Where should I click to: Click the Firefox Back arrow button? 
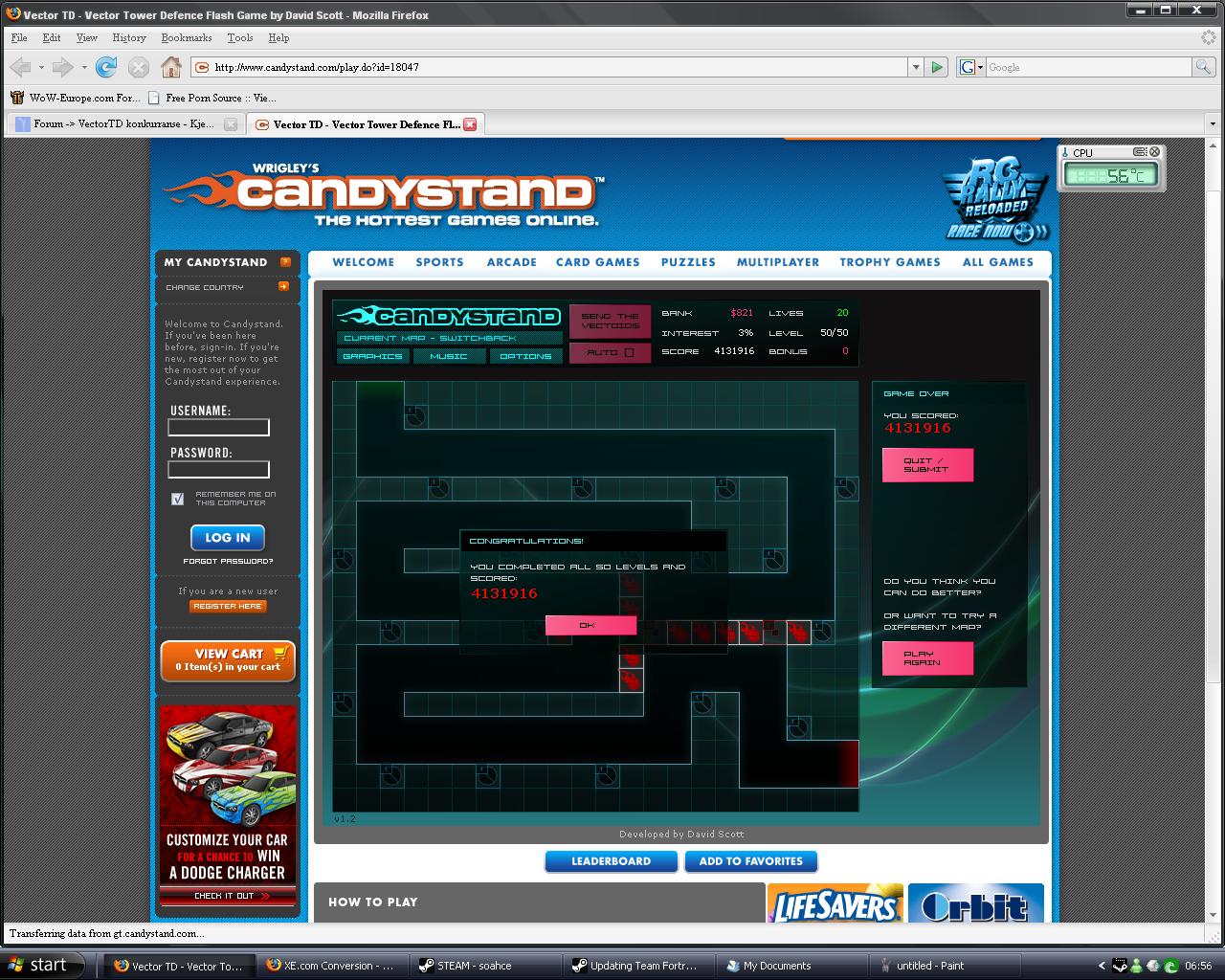click(x=20, y=67)
